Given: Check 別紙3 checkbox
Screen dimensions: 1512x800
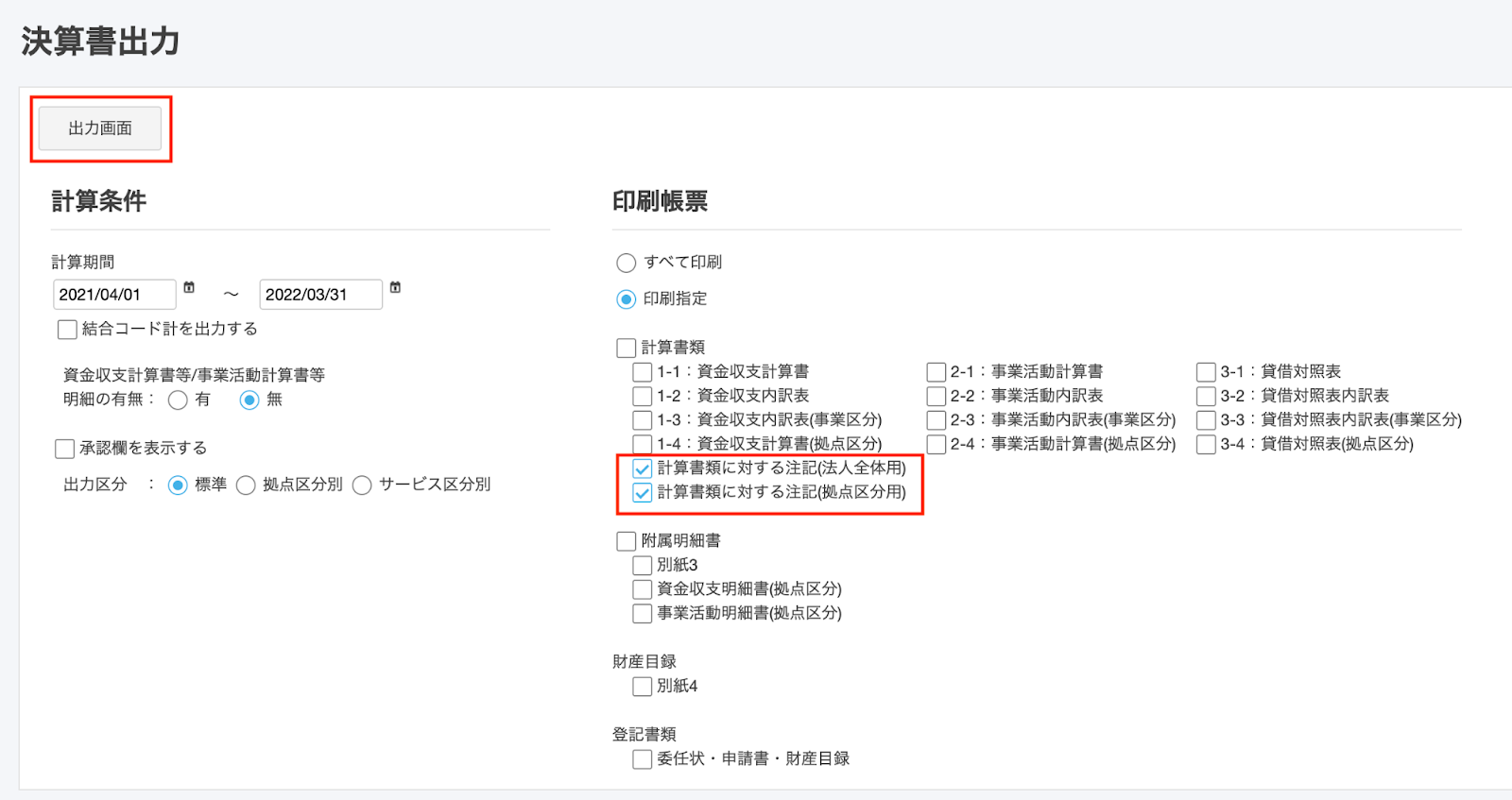Looking at the screenshot, I should pyautogui.click(x=642, y=566).
